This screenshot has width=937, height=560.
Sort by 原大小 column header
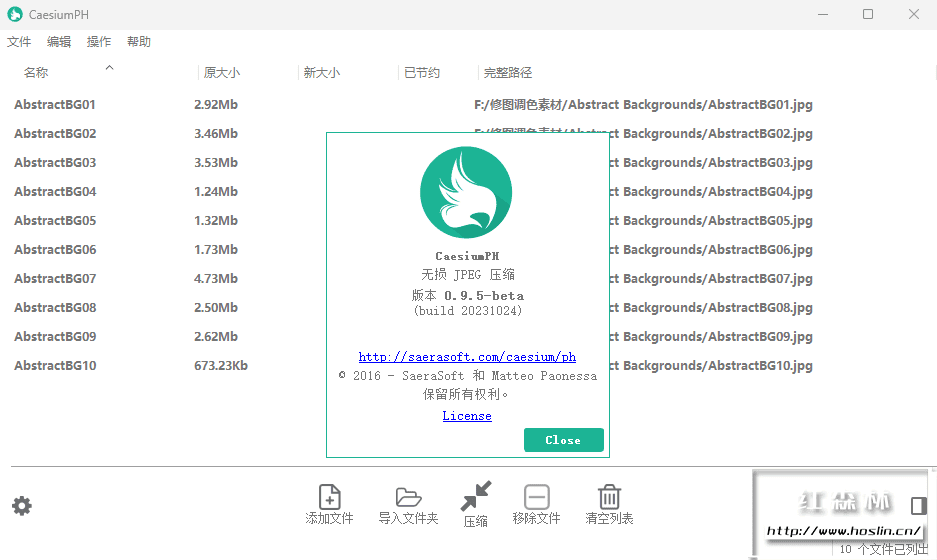(221, 73)
